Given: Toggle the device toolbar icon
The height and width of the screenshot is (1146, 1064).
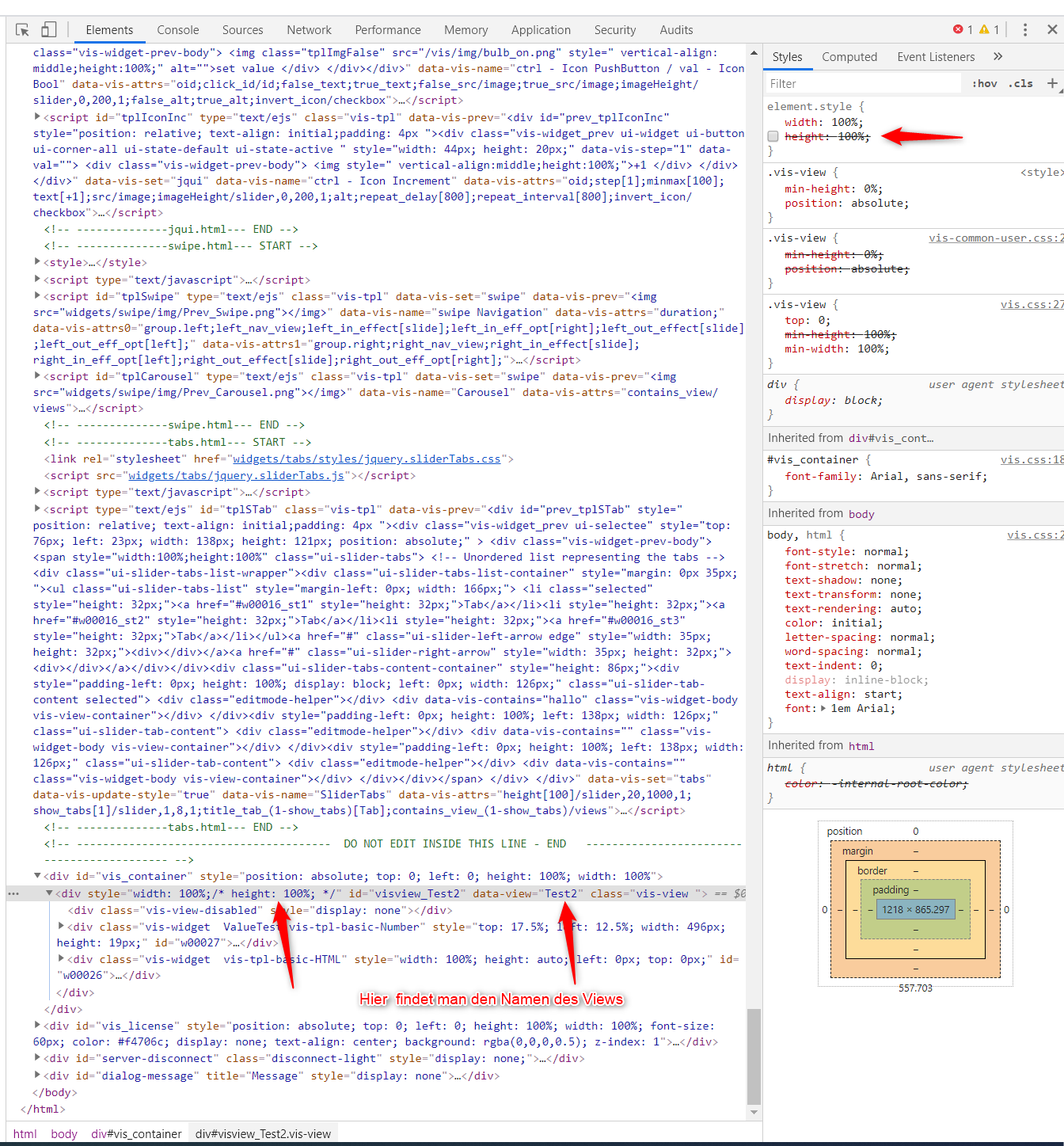Looking at the screenshot, I should coord(49,30).
